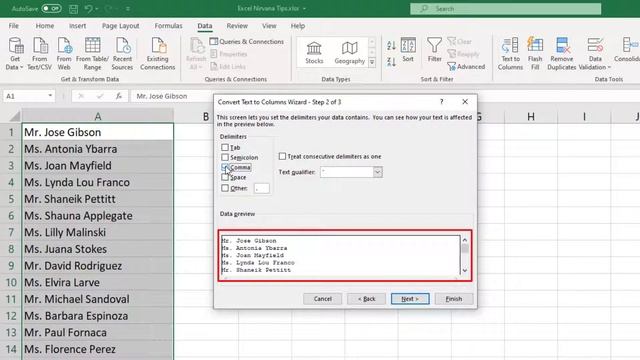This screenshot has height=360, width=640.
Task: Sort Z to A descending
Action: click(x=391, y=62)
